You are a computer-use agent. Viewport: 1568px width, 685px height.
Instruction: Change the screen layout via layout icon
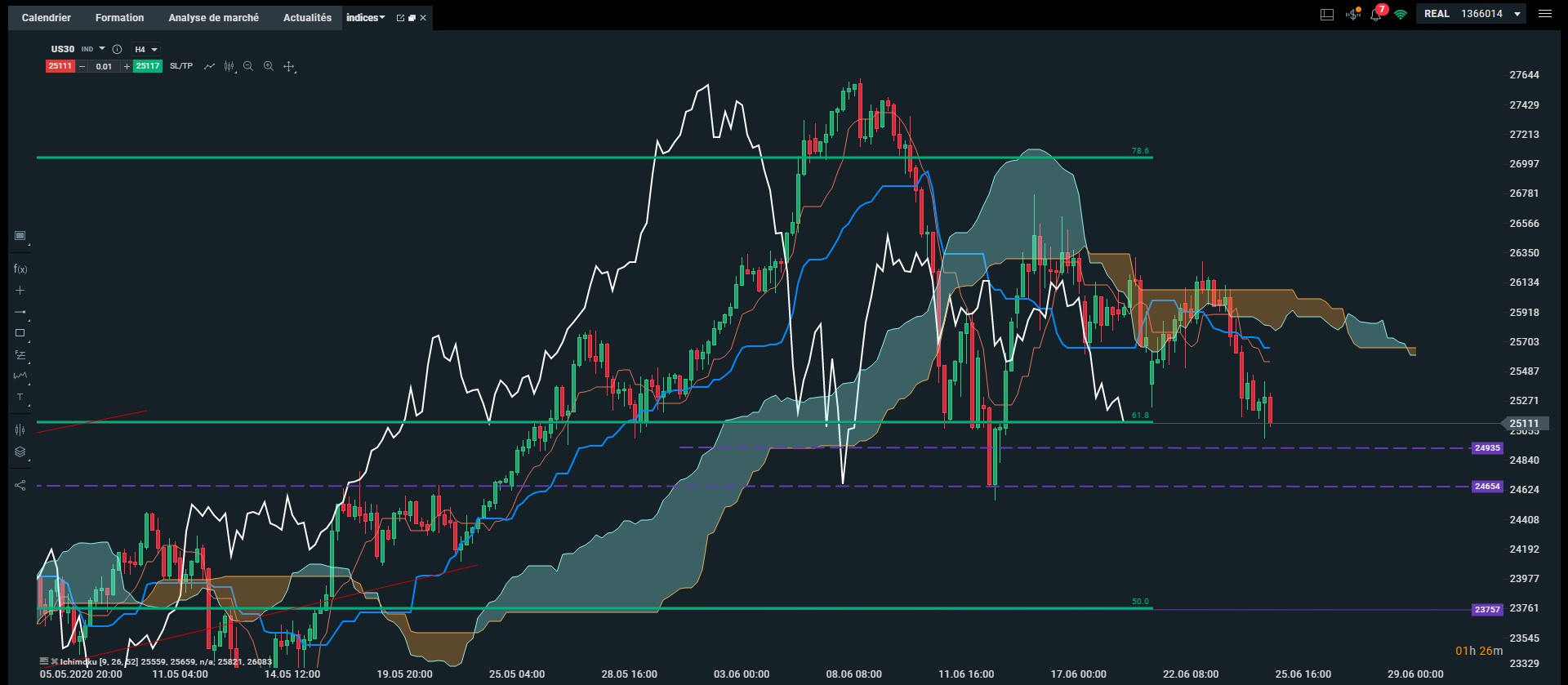click(1327, 14)
